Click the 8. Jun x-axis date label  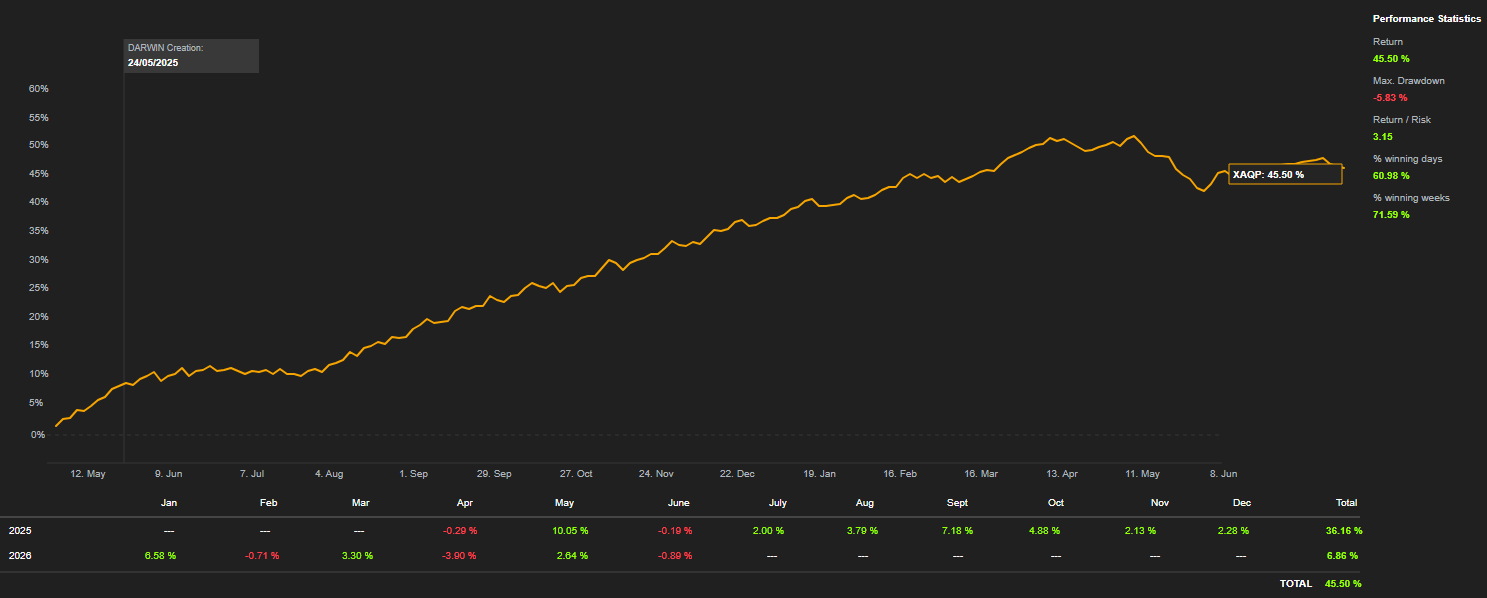pos(1223,473)
